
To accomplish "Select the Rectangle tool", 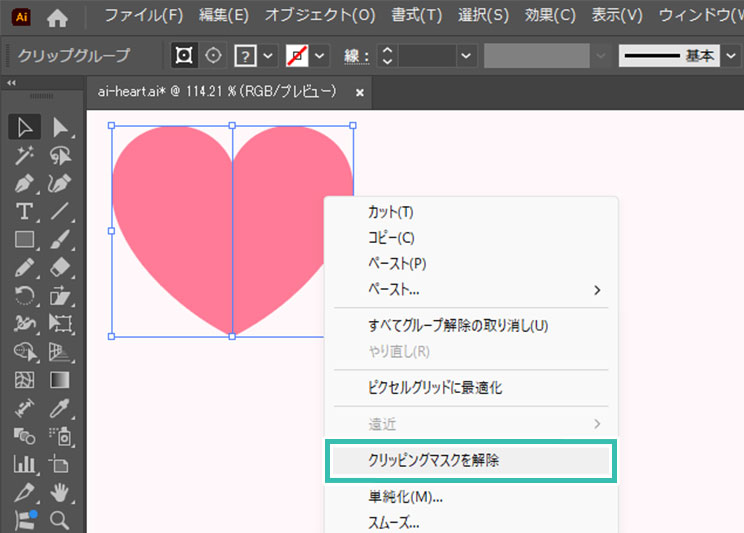I will [25, 240].
